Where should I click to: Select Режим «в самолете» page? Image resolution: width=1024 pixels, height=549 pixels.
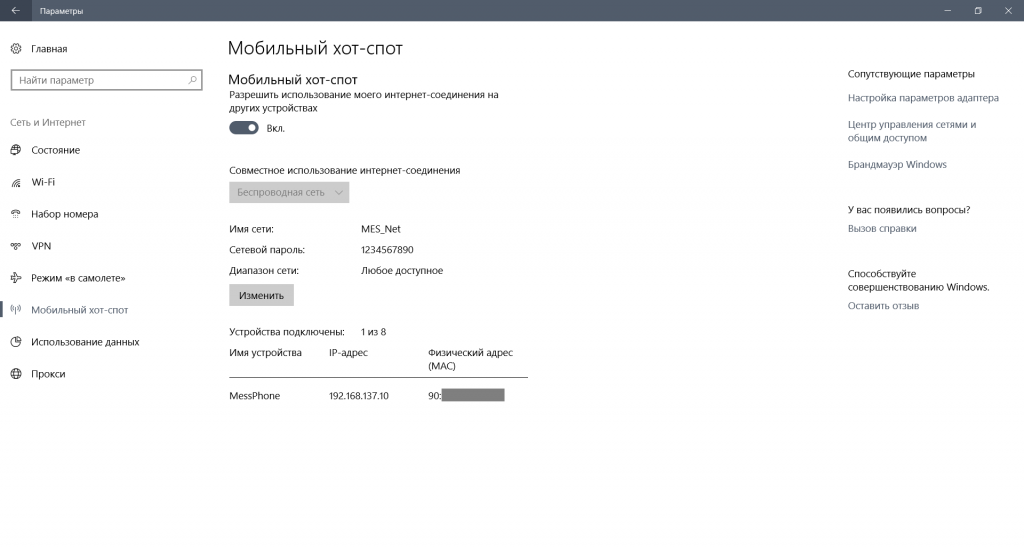tap(78, 277)
